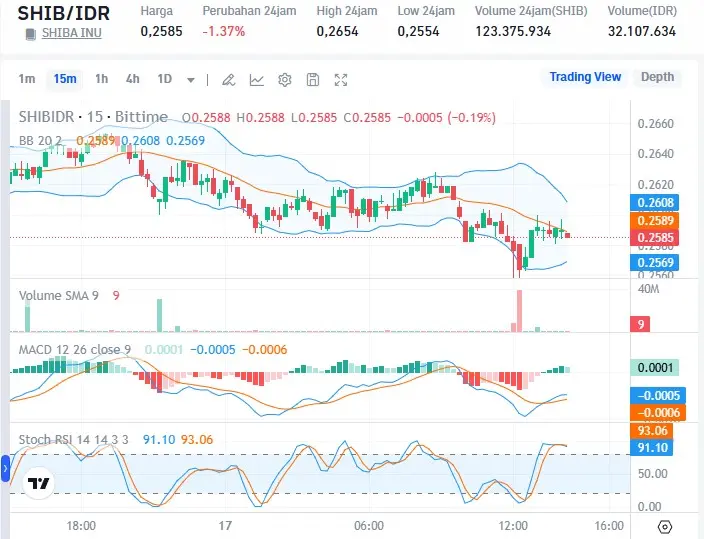Screen dimensions: 704x539
Task: Select the 1m timeframe
Action: point(27,79)
